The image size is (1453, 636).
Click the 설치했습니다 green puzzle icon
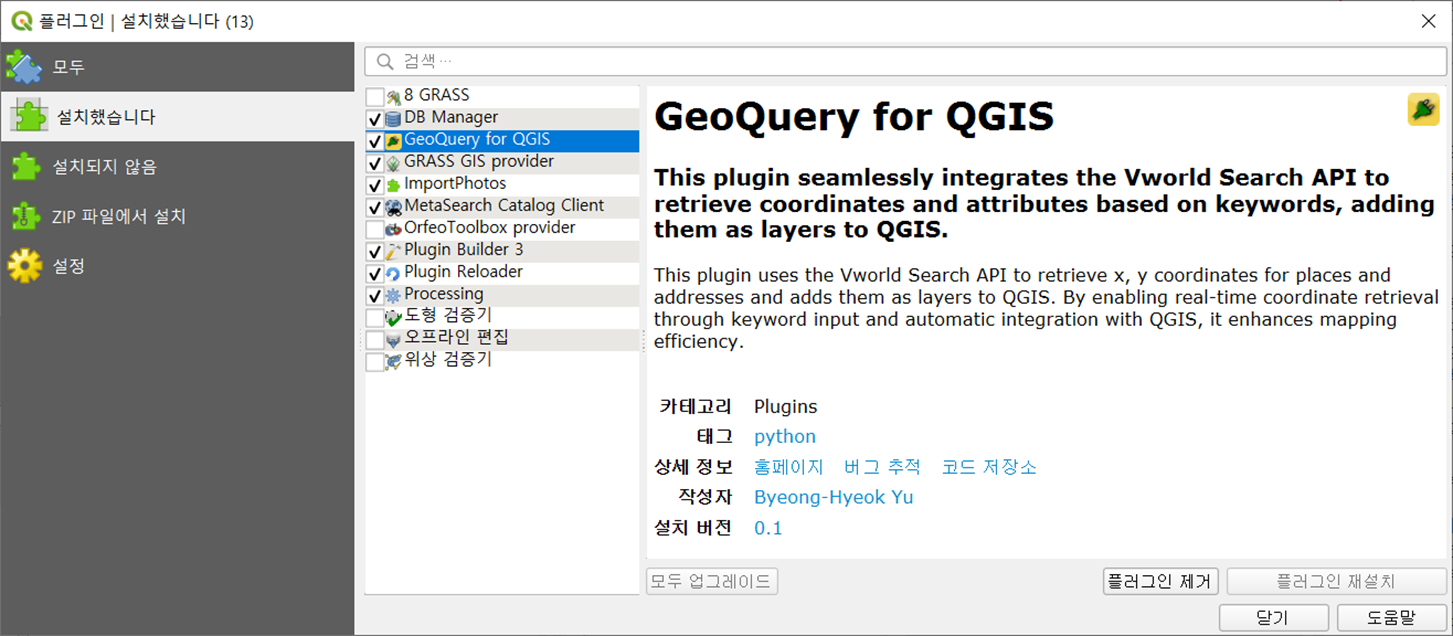click(29, 117)
